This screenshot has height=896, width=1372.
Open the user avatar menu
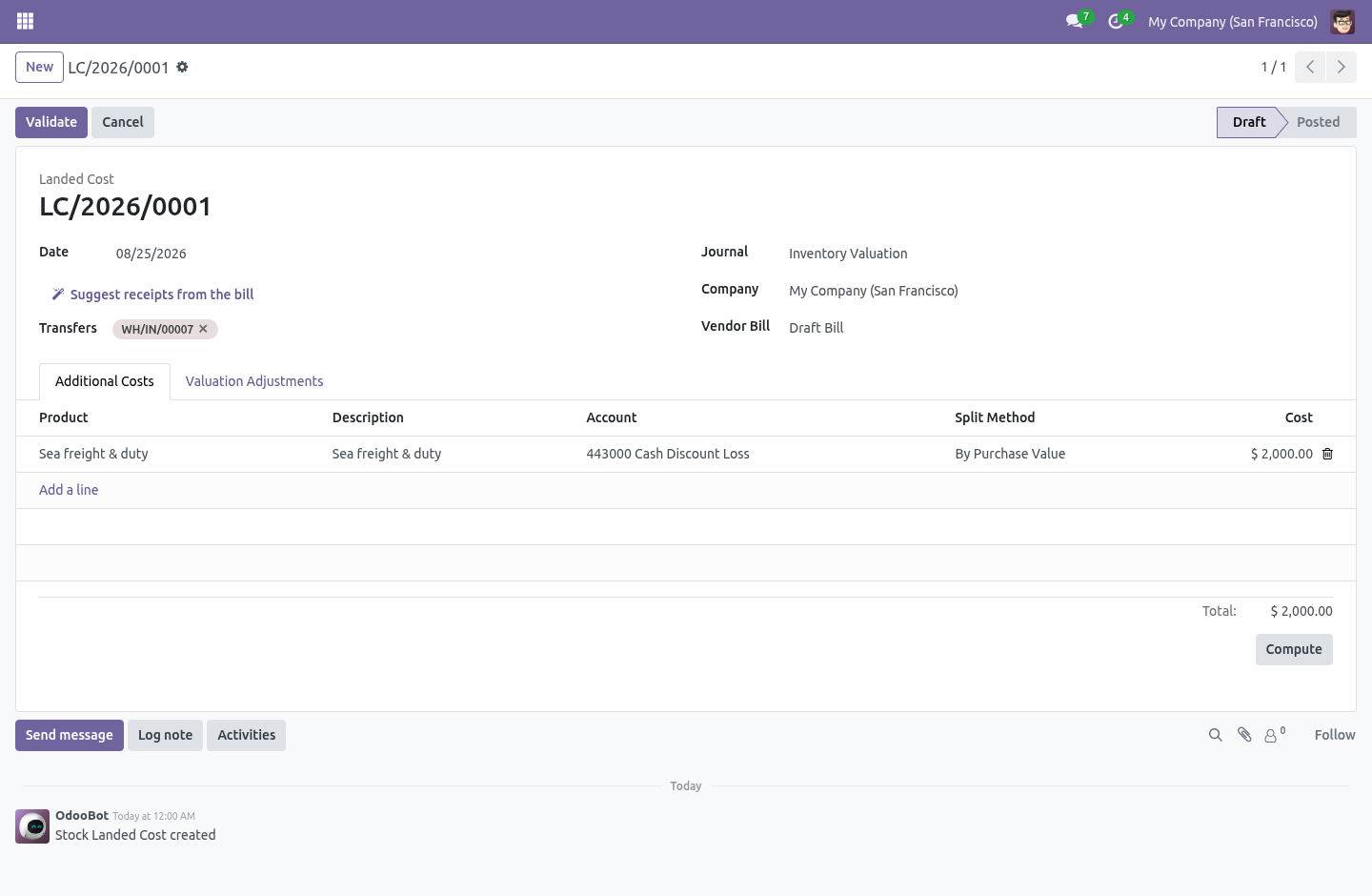pyautogui.click(x=1342, y=21)
